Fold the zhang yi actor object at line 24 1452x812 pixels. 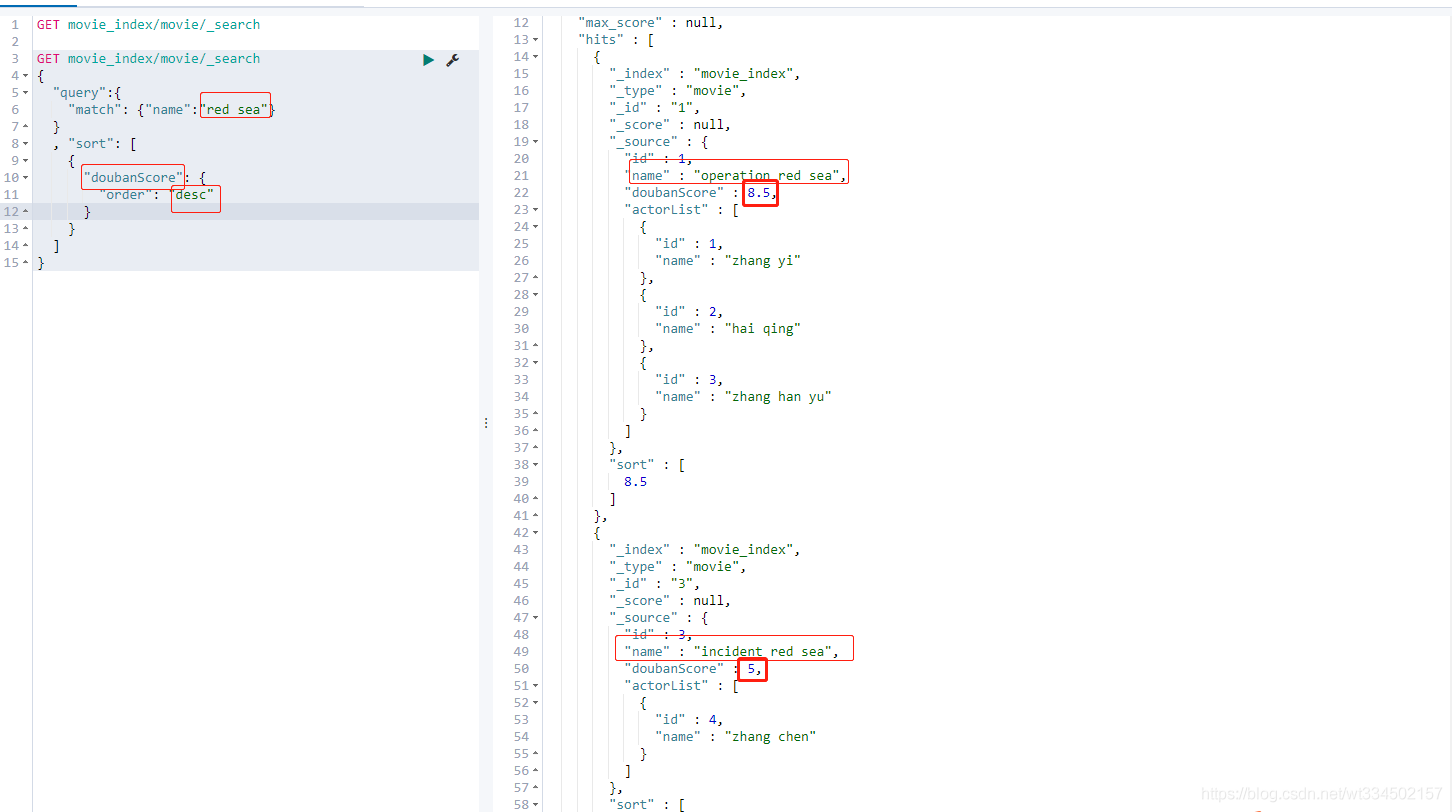[536, 227]
